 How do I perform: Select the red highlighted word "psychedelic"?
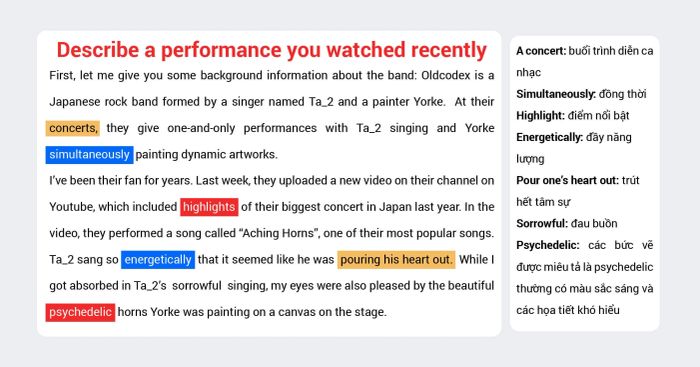click(x=80, y=312)
